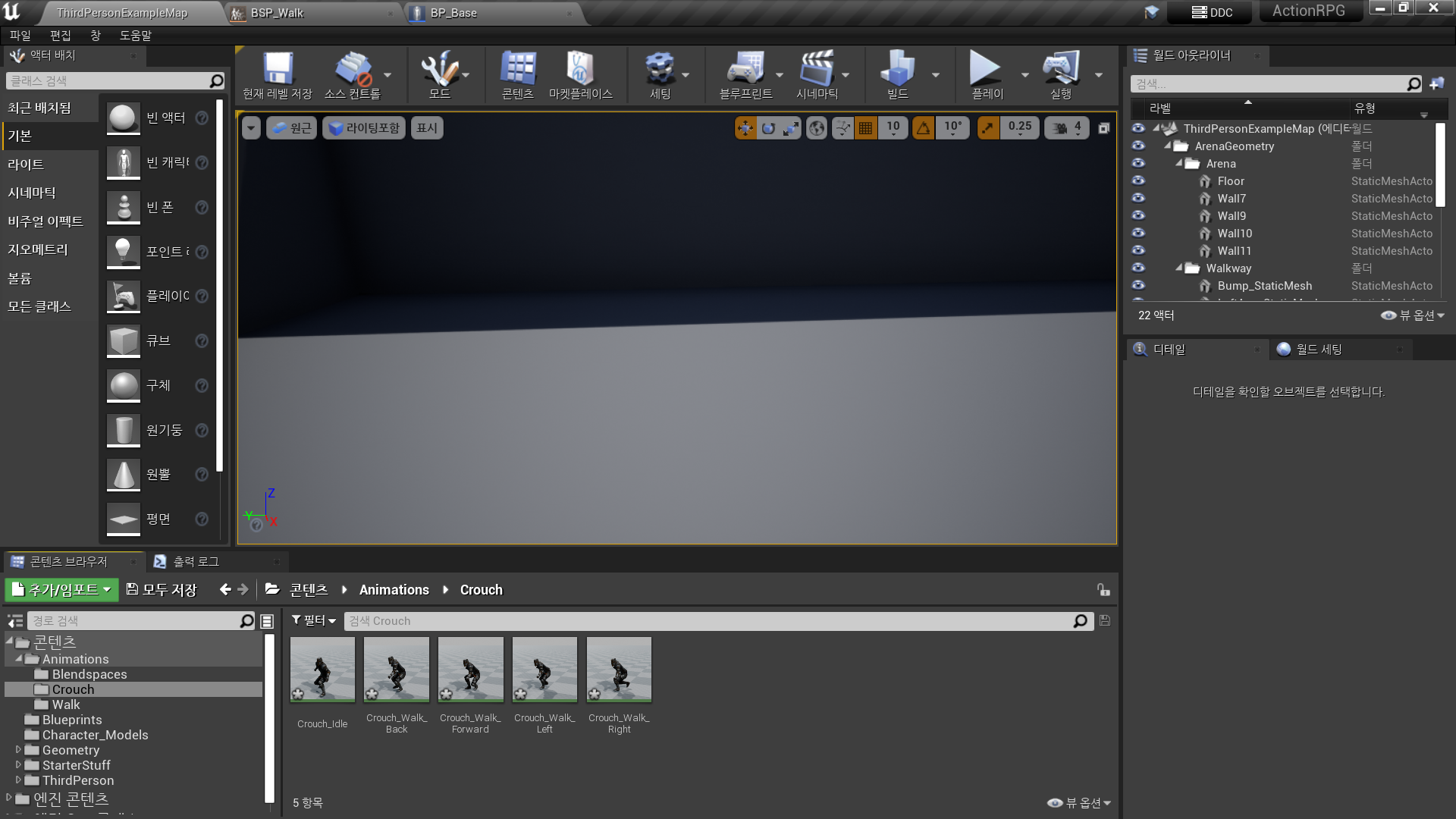Hide the Floor actor in the outliner
Image resolution: width=1456 pixels, height=819 pixels.
coord(1138,180)
